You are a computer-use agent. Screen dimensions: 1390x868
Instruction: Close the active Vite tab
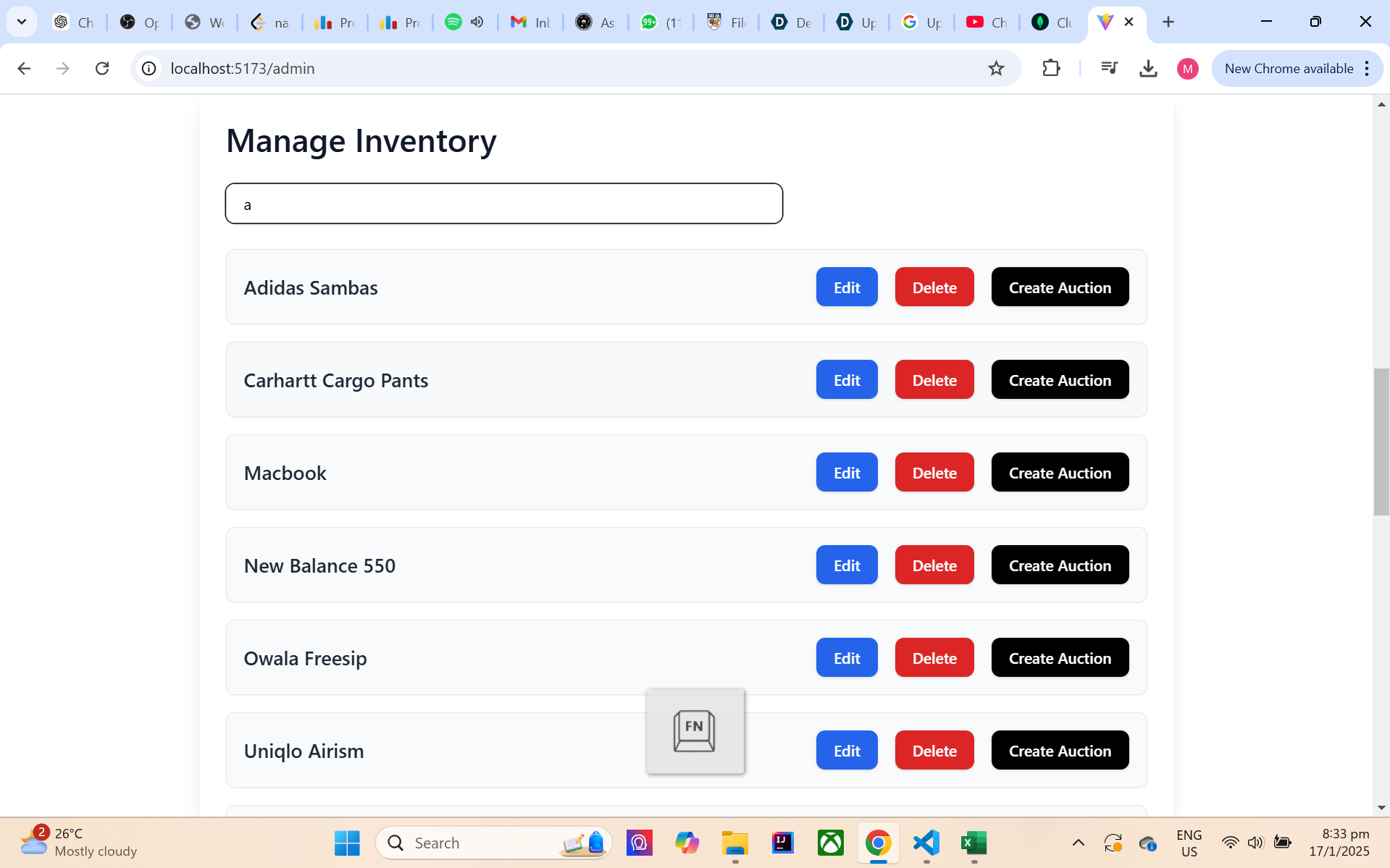1129,22
